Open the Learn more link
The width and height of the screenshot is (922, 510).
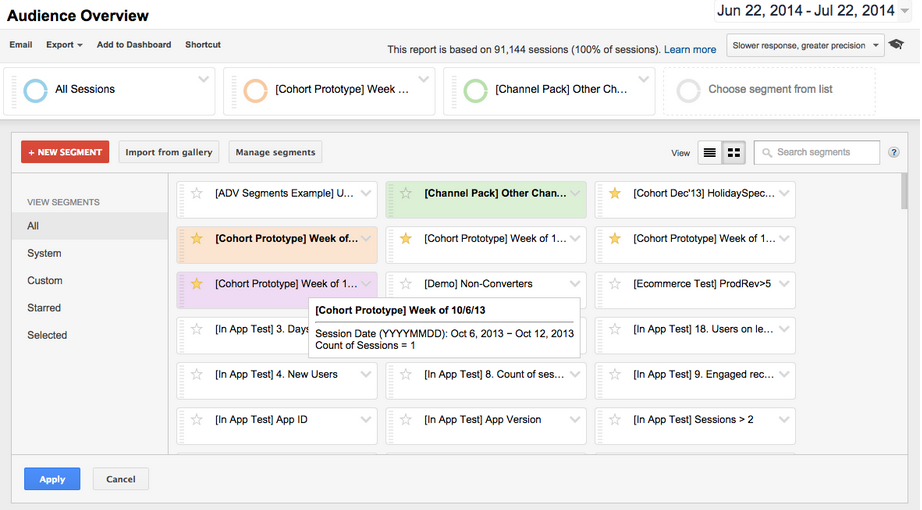(x=690, y=49)
